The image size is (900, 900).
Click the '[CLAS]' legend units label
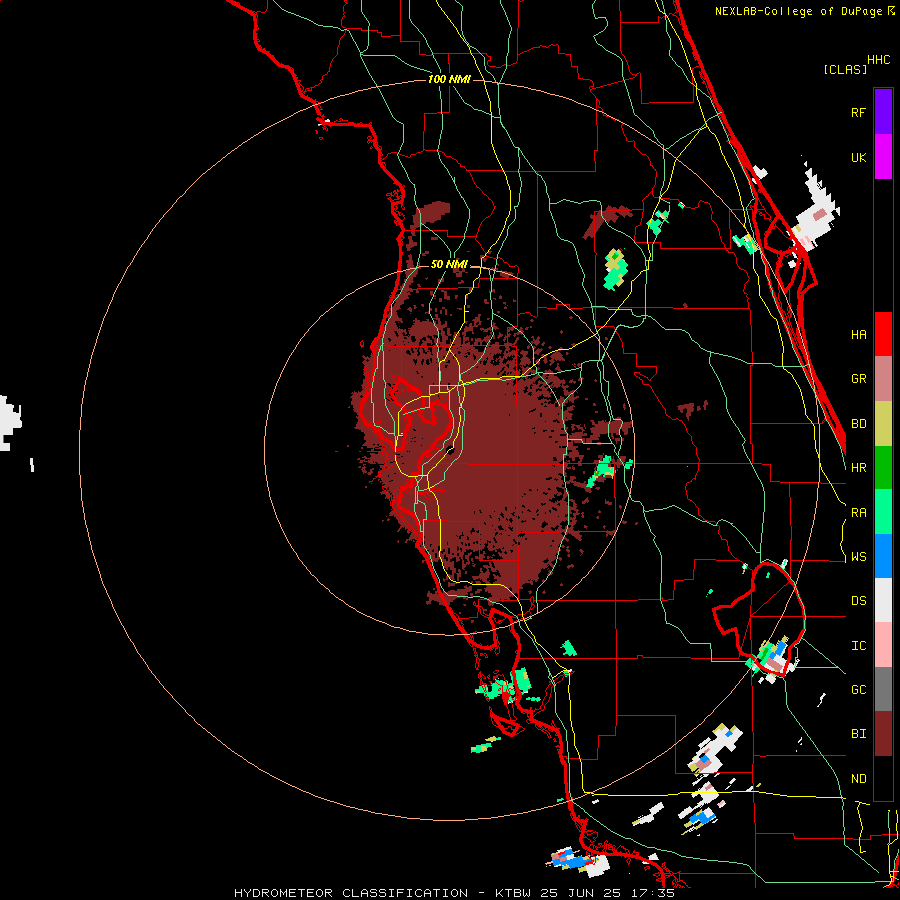(845, 69)
